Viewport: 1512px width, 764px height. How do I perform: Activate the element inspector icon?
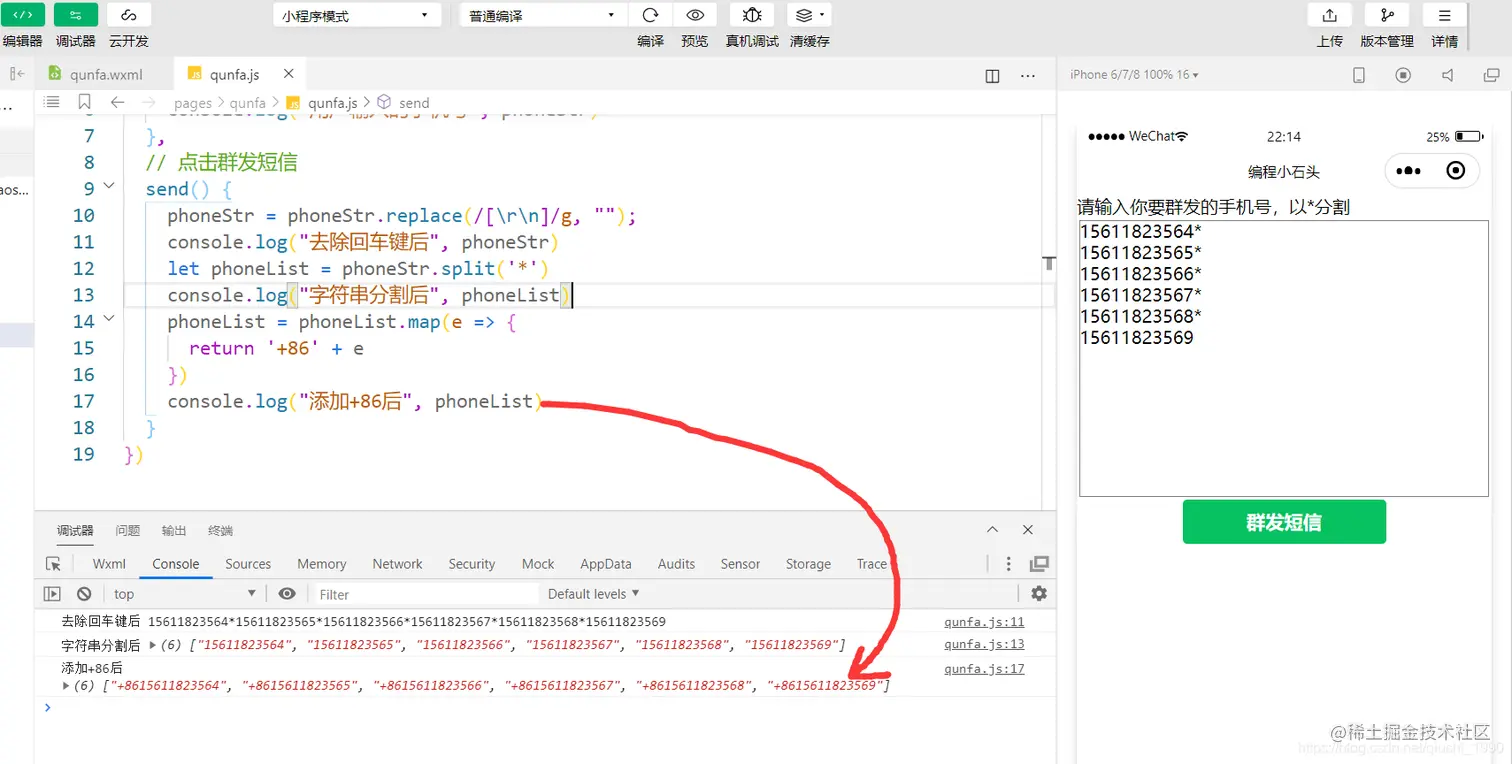tap(53, 564)
